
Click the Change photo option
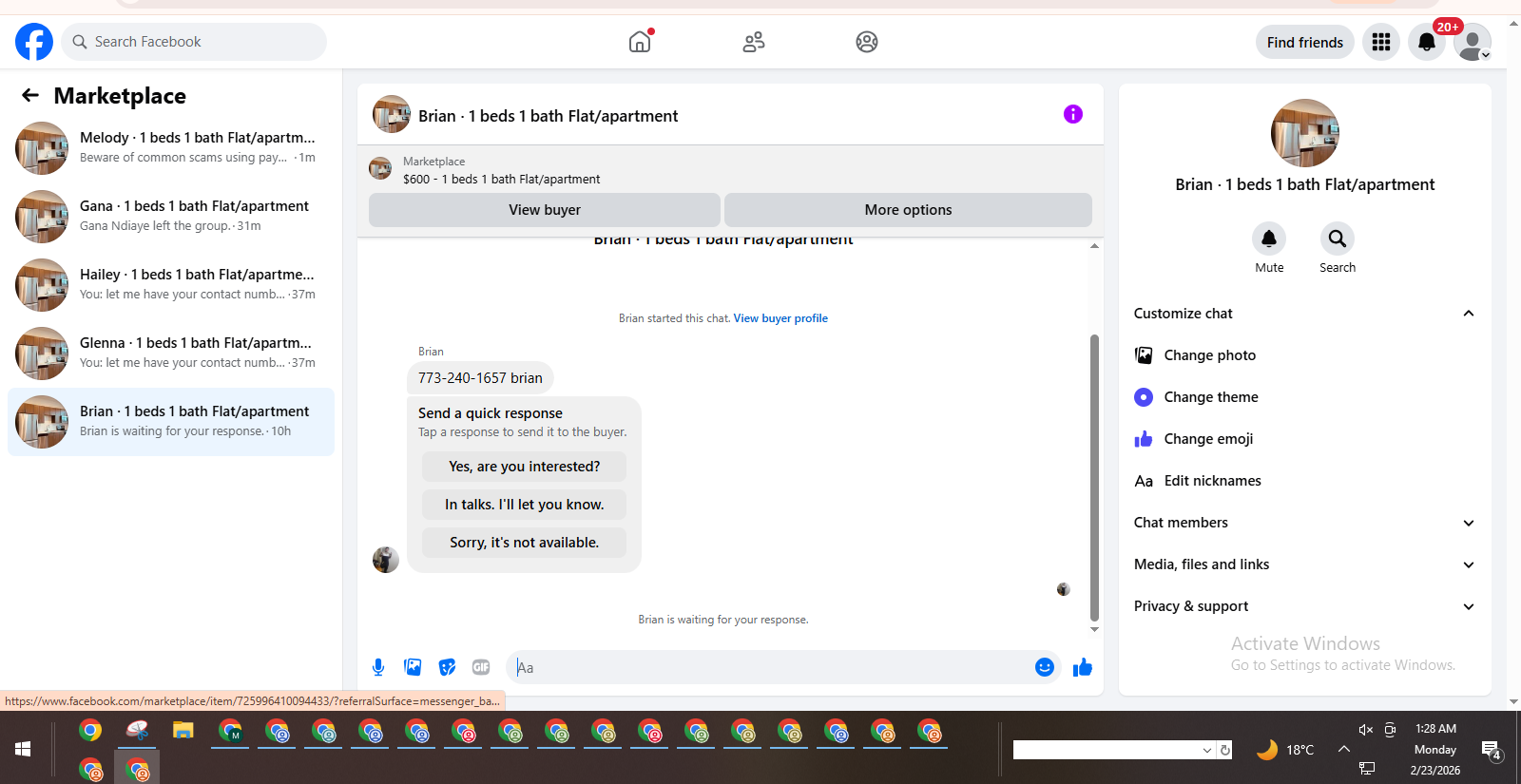1305,355
